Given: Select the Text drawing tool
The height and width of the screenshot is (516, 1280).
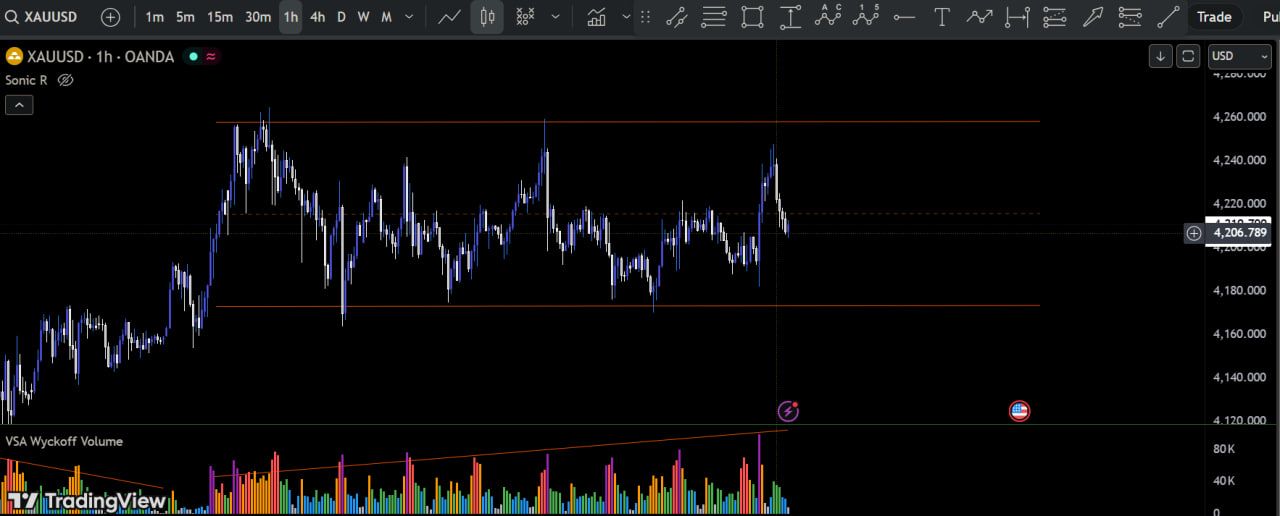Looking at the screenshot, I should pyautogui.click(x=941, y=17).
